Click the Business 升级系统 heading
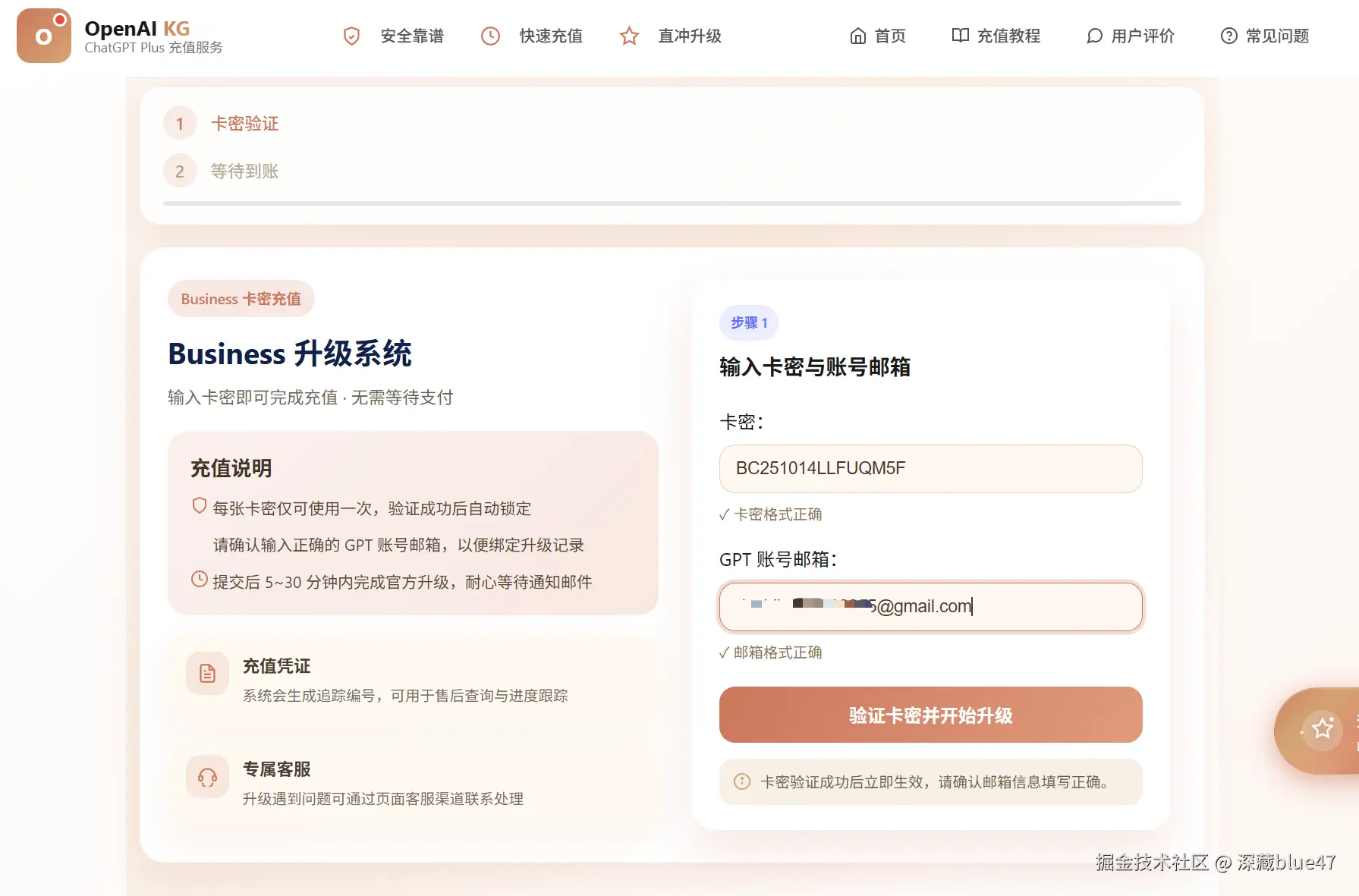Viewport: 1359px width, 896px height. pos(290,354)
